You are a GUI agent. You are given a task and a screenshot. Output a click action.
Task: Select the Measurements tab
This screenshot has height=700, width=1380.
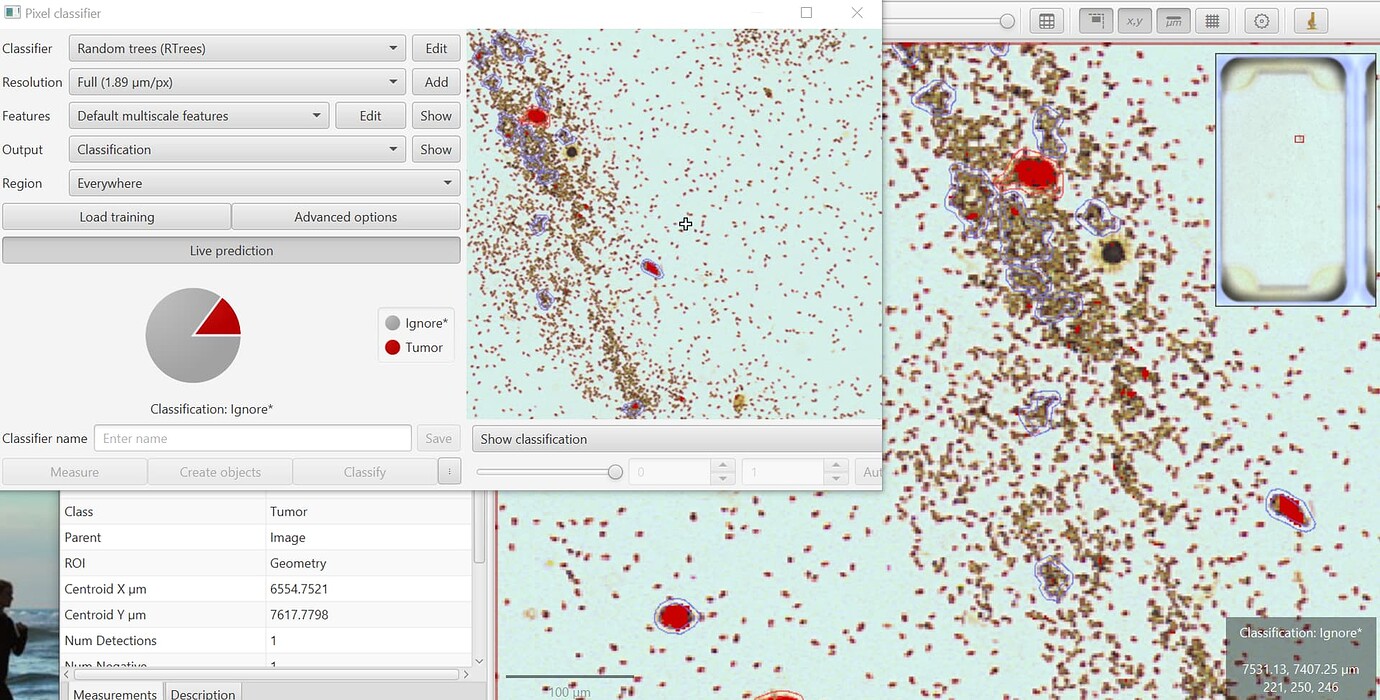[x=114, y=693]
